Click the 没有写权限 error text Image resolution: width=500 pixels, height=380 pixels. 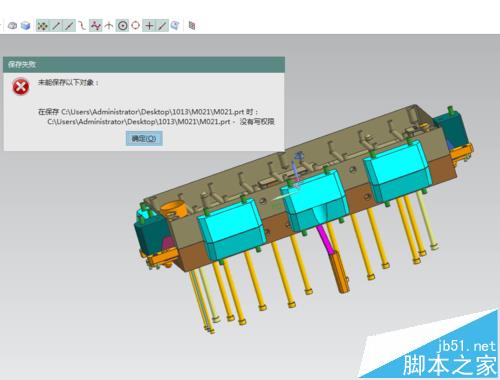tap(257, 122)
